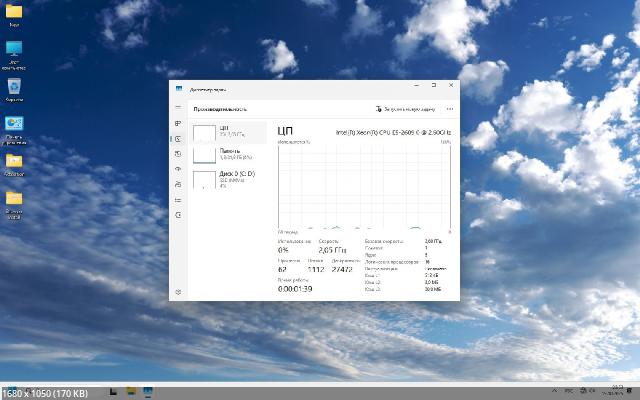This screenshot has height=400, width=640.
Task: Open the three-dots more options menu
Action: (x=450, y=109)
